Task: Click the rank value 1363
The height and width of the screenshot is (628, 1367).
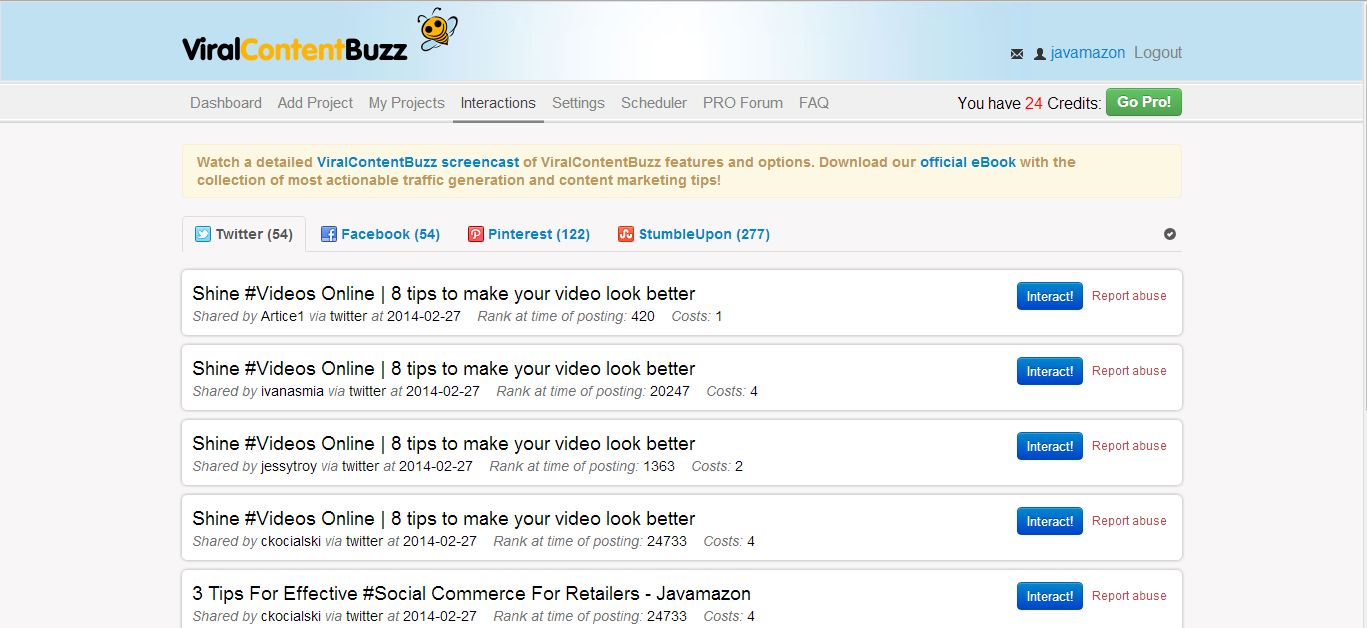Action: (x=659, y=466)
